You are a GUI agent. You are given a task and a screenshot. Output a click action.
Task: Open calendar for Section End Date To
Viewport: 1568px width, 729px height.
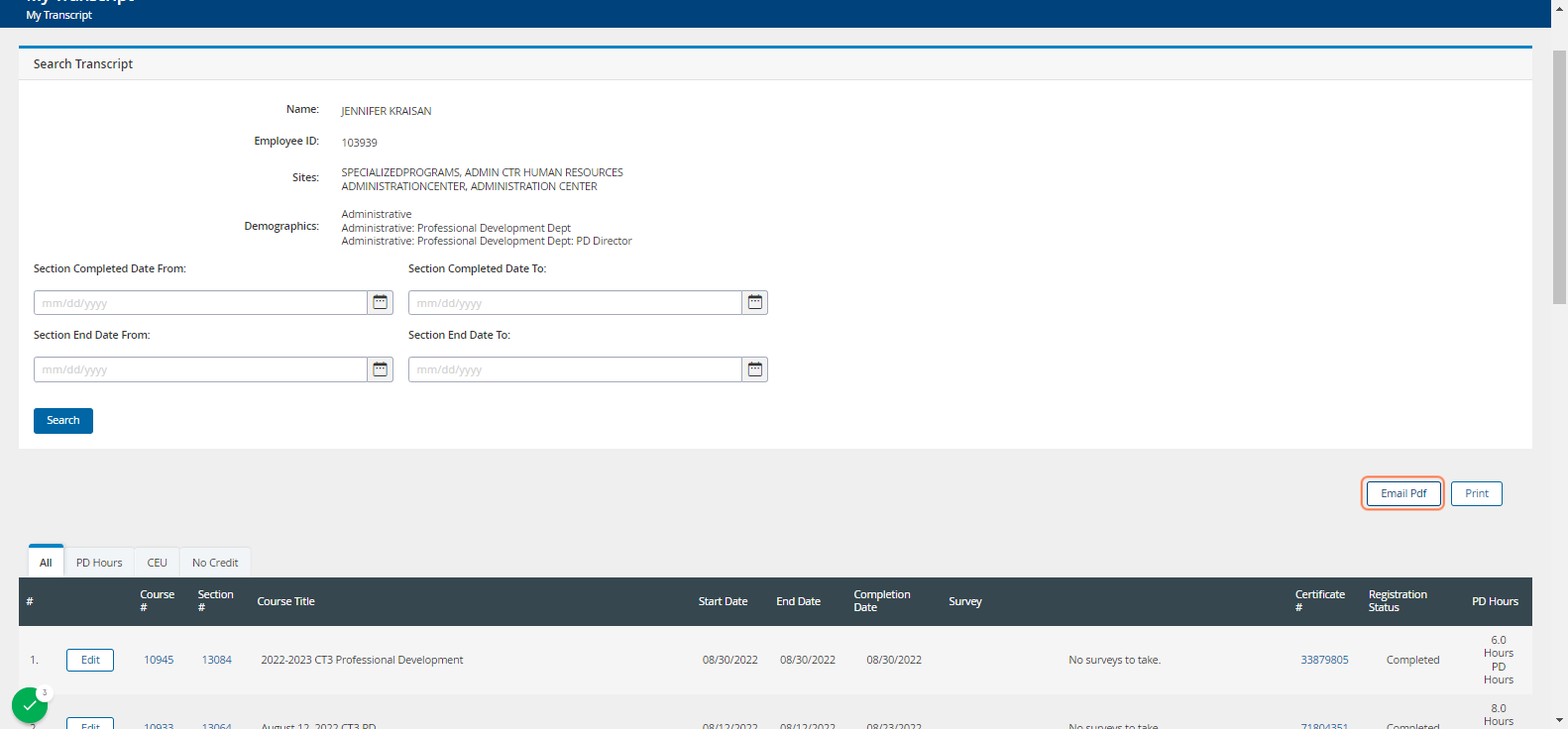754,369
